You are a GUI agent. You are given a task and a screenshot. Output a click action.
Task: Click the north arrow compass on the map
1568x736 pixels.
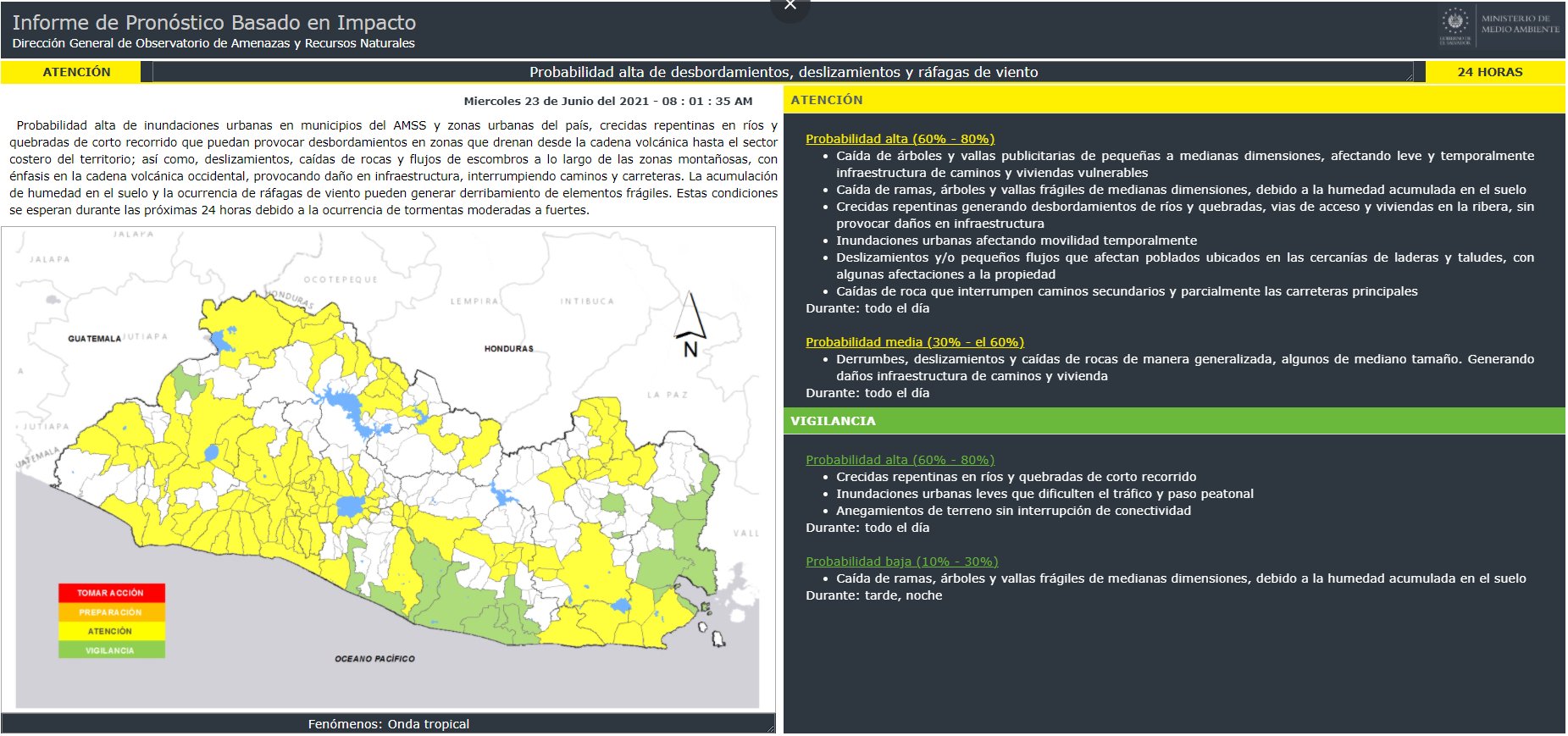tap(690, 324)
